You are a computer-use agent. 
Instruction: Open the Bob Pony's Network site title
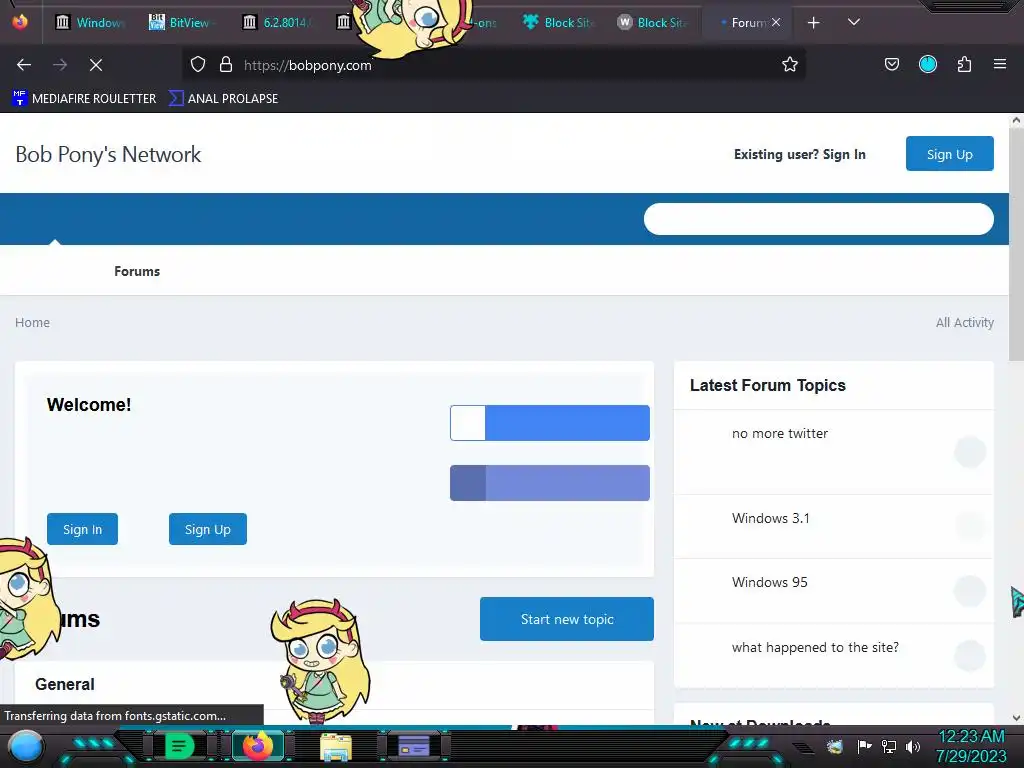coord(108,154)
